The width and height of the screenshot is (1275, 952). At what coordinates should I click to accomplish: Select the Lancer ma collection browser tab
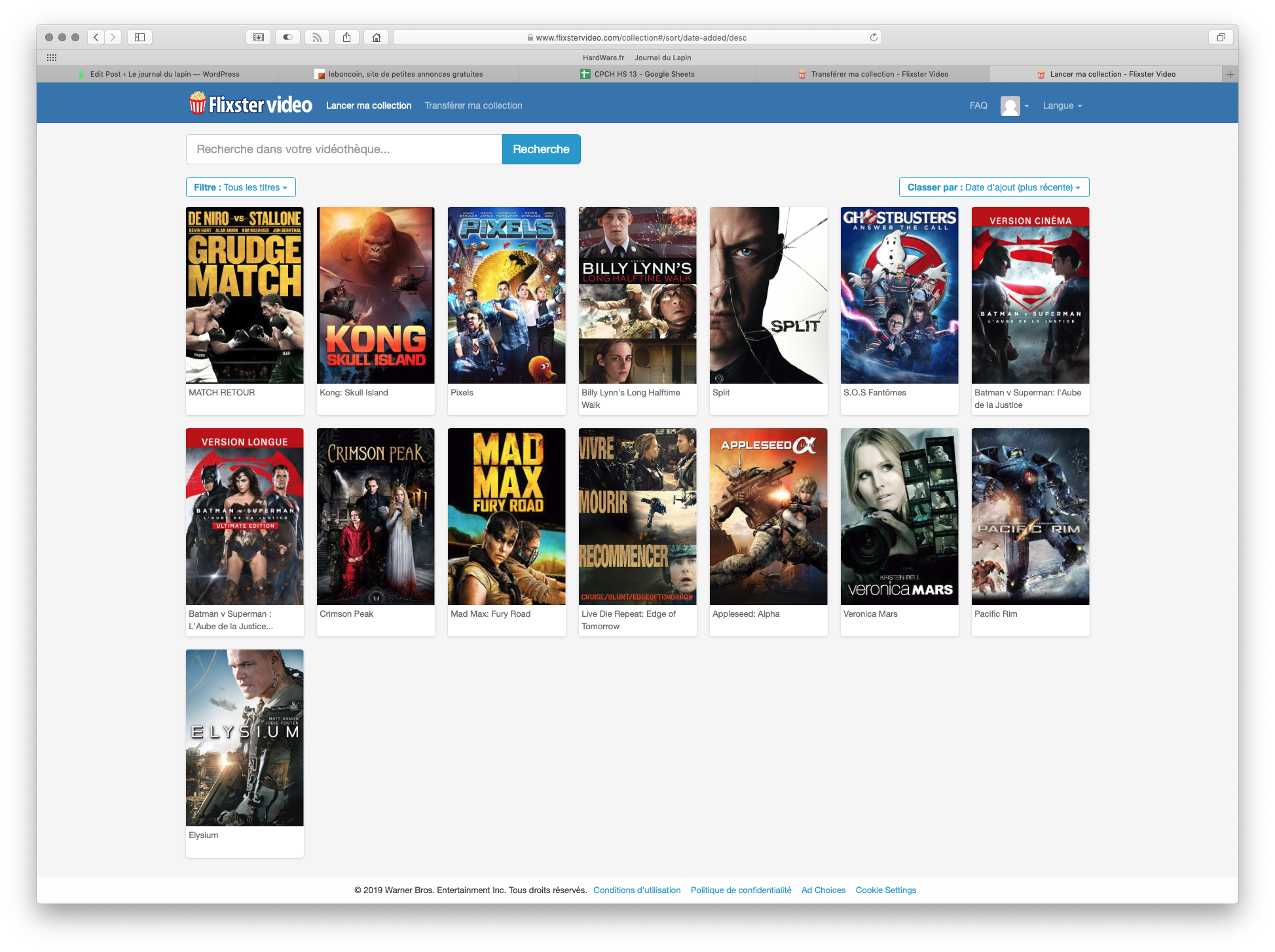pos(1105,74)
